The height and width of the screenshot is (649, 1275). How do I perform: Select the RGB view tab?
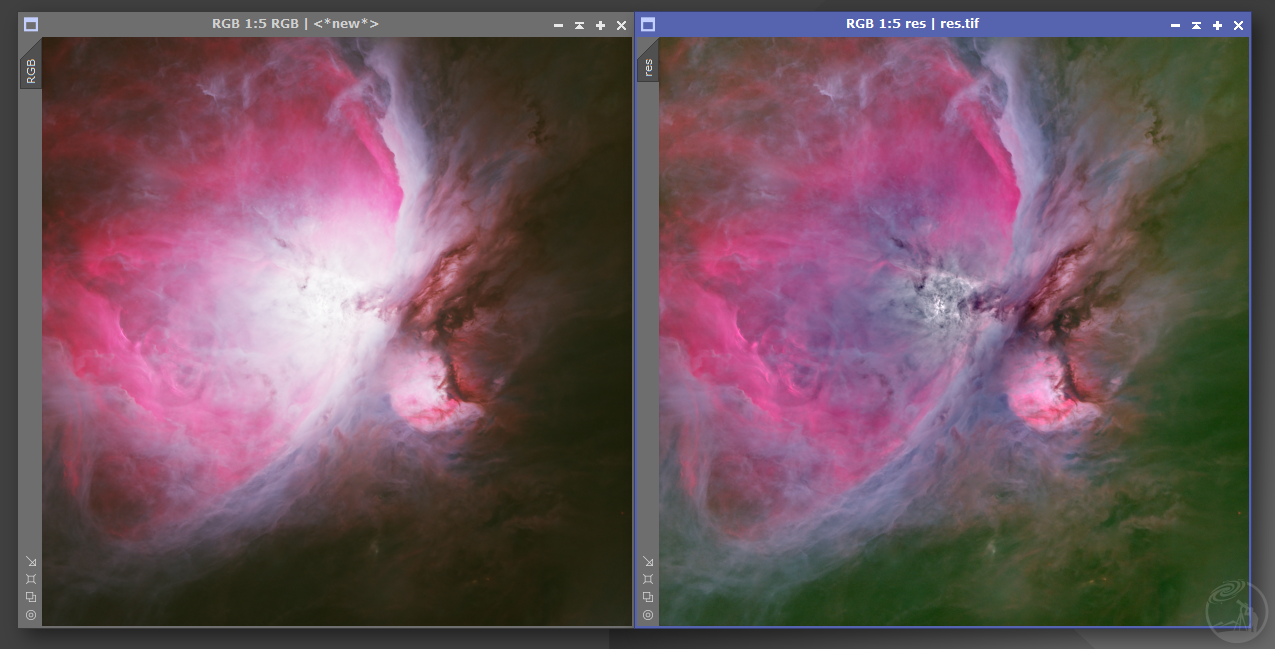[31, 70]
